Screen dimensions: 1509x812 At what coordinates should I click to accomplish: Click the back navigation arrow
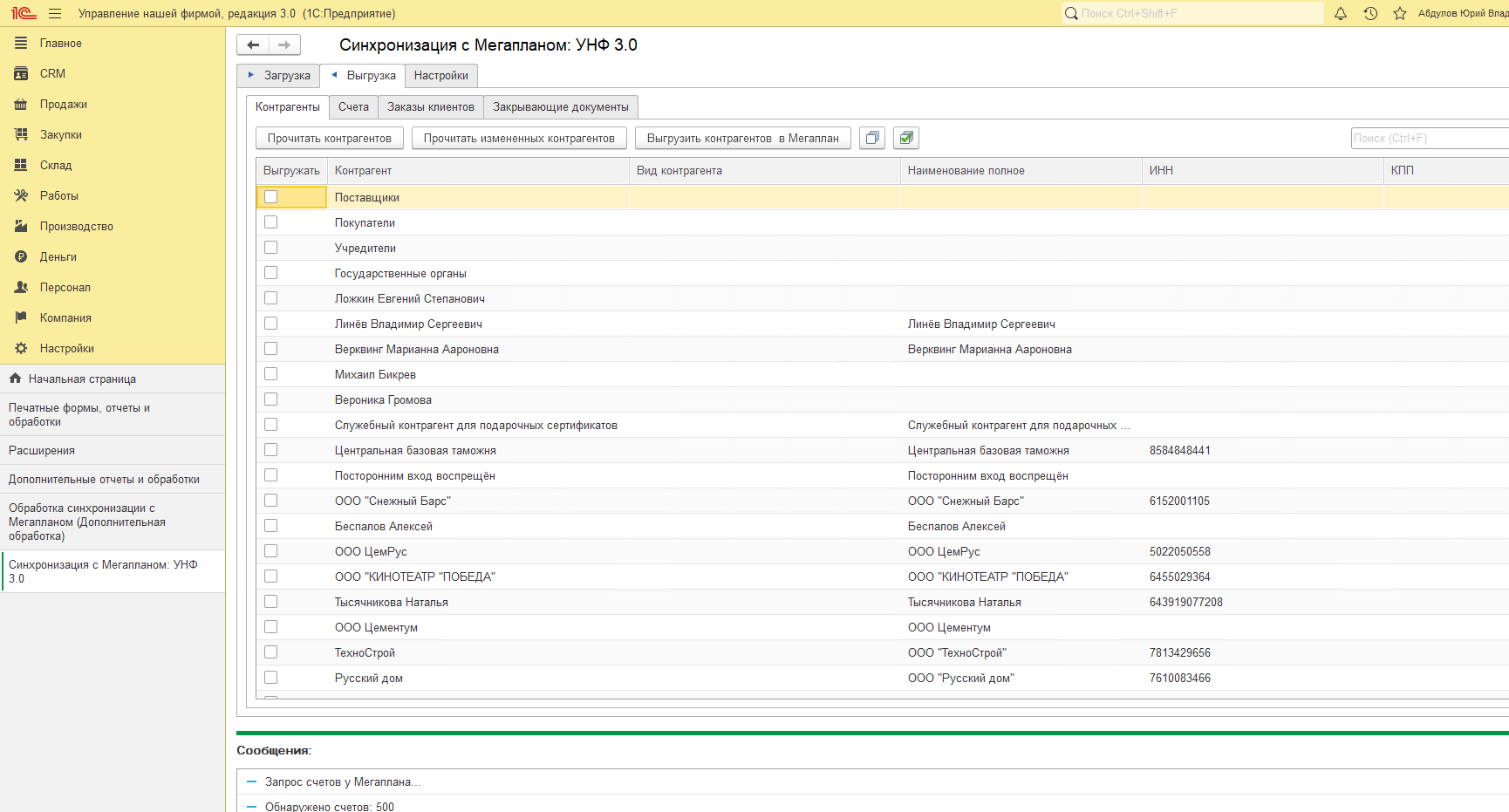click(x=253, y=45)
